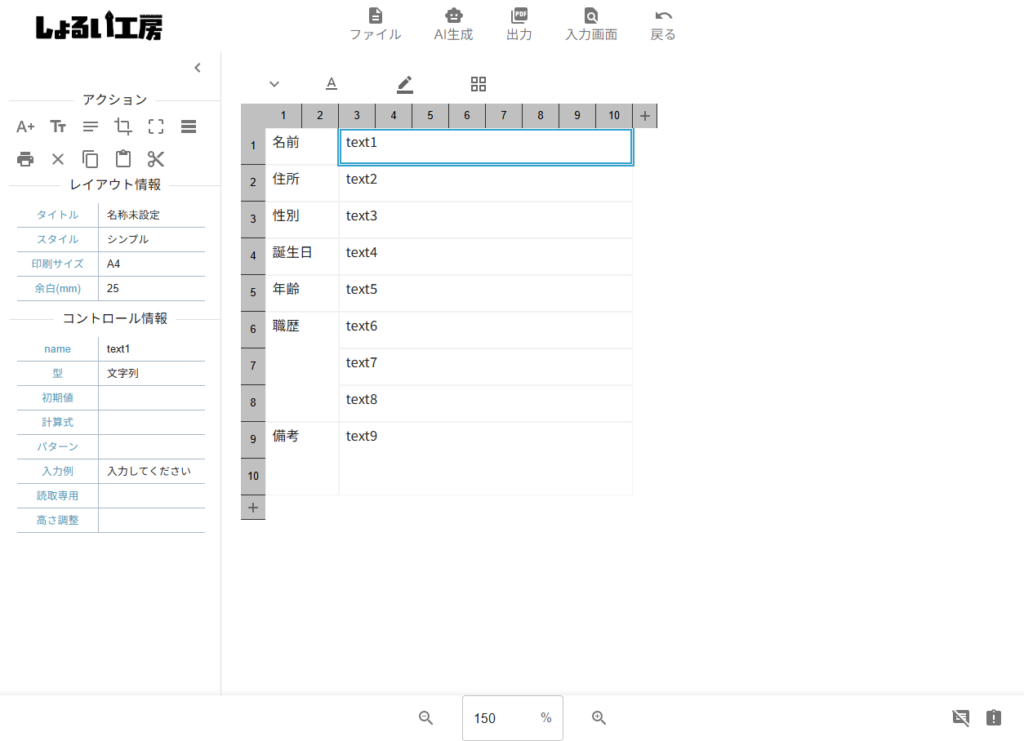Click the print icon in actions
Viewport: 1024px width, 741px height.
pyautogui.click(x=26, y=159)
